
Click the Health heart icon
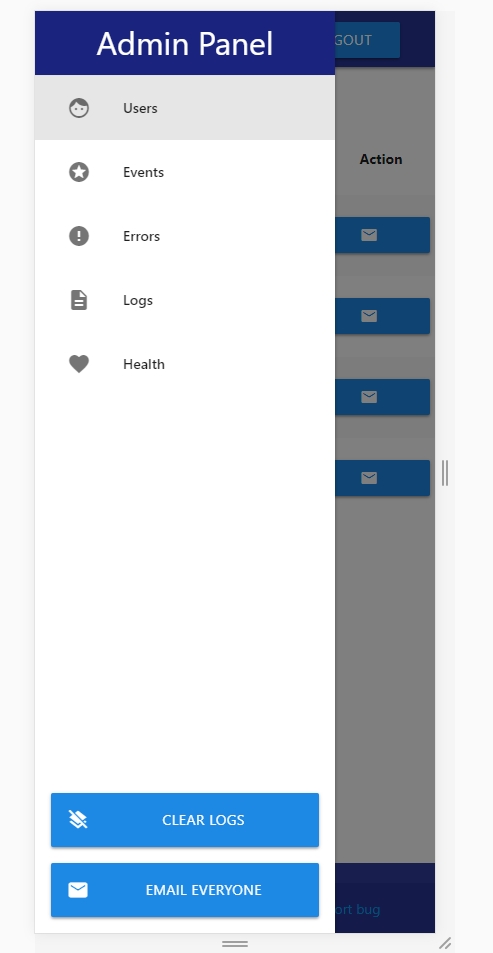(x=78, y=364)
